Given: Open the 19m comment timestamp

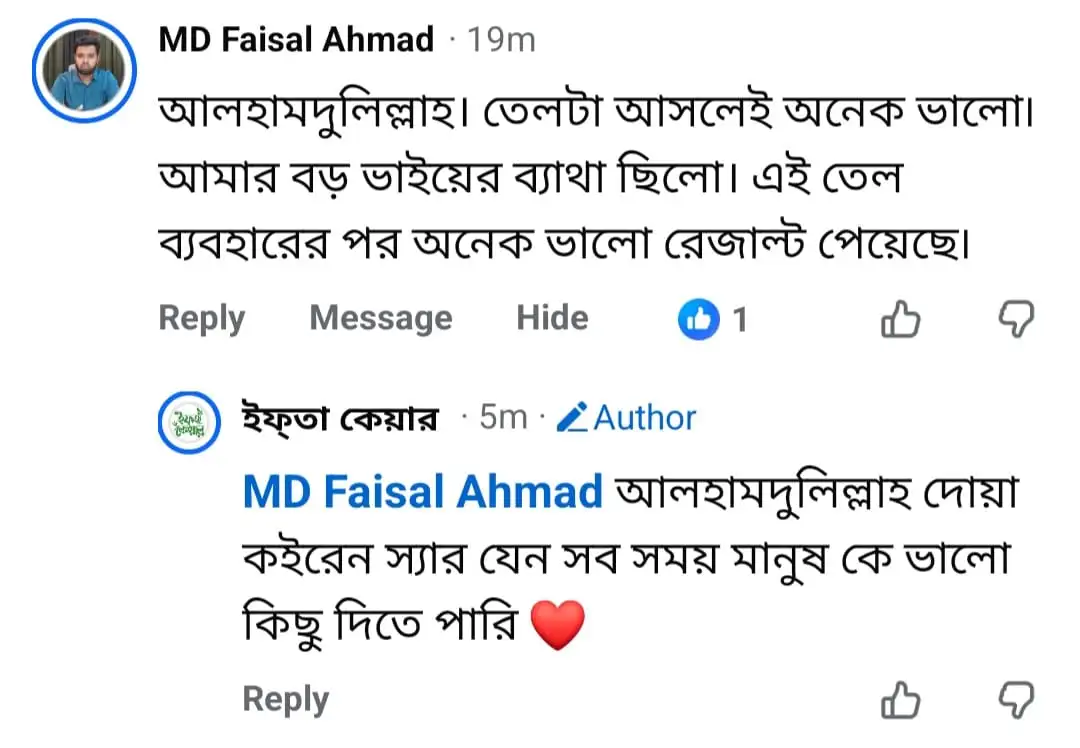Looking at the screenshot, I should pyautogui.click(x=501, y=40).
